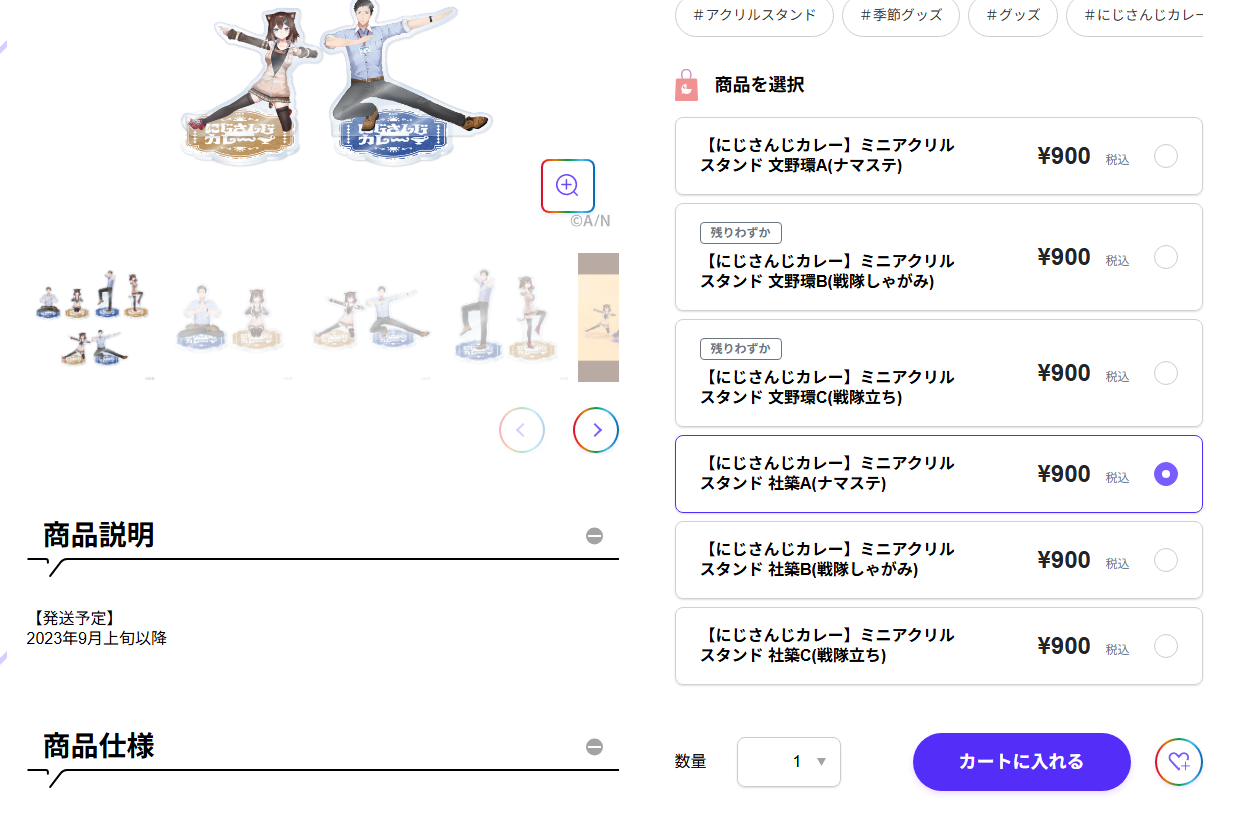Choose 文野環C(戦隊立ち) radio button

tap(1165, 373)
